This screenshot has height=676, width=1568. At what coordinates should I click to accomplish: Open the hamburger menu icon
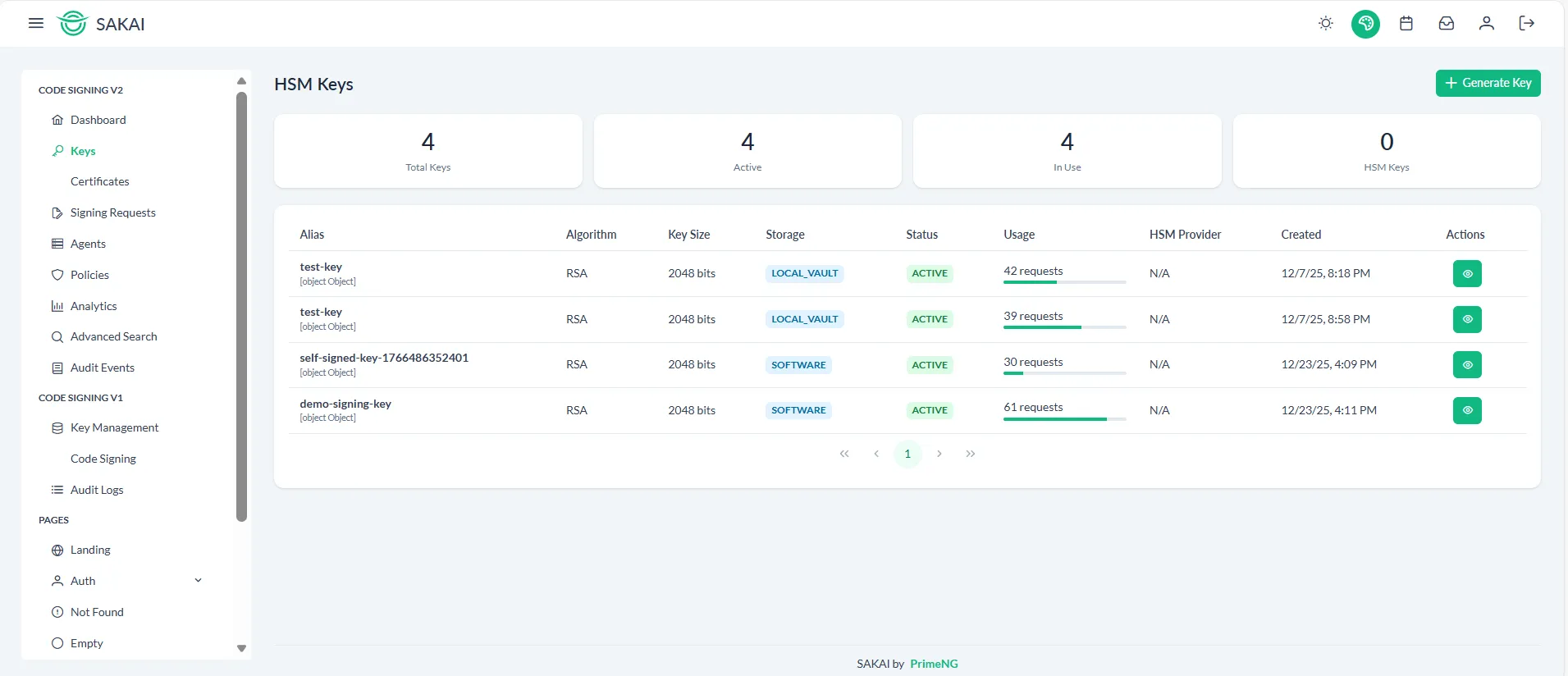(x=36, y=24)
